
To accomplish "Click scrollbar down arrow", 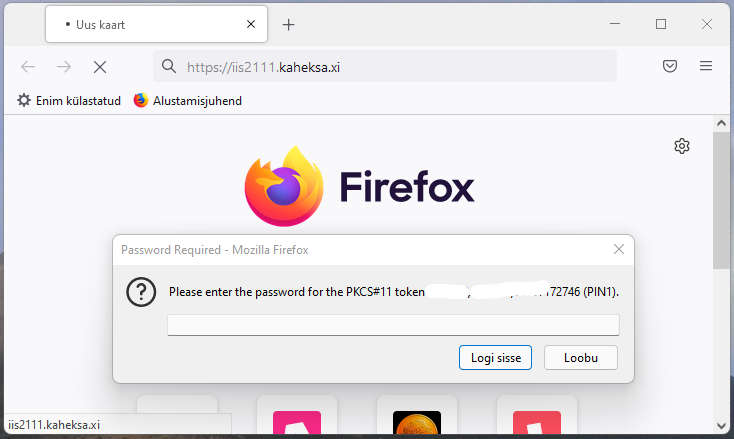I will pyautogui.click(x=721, y=426).
